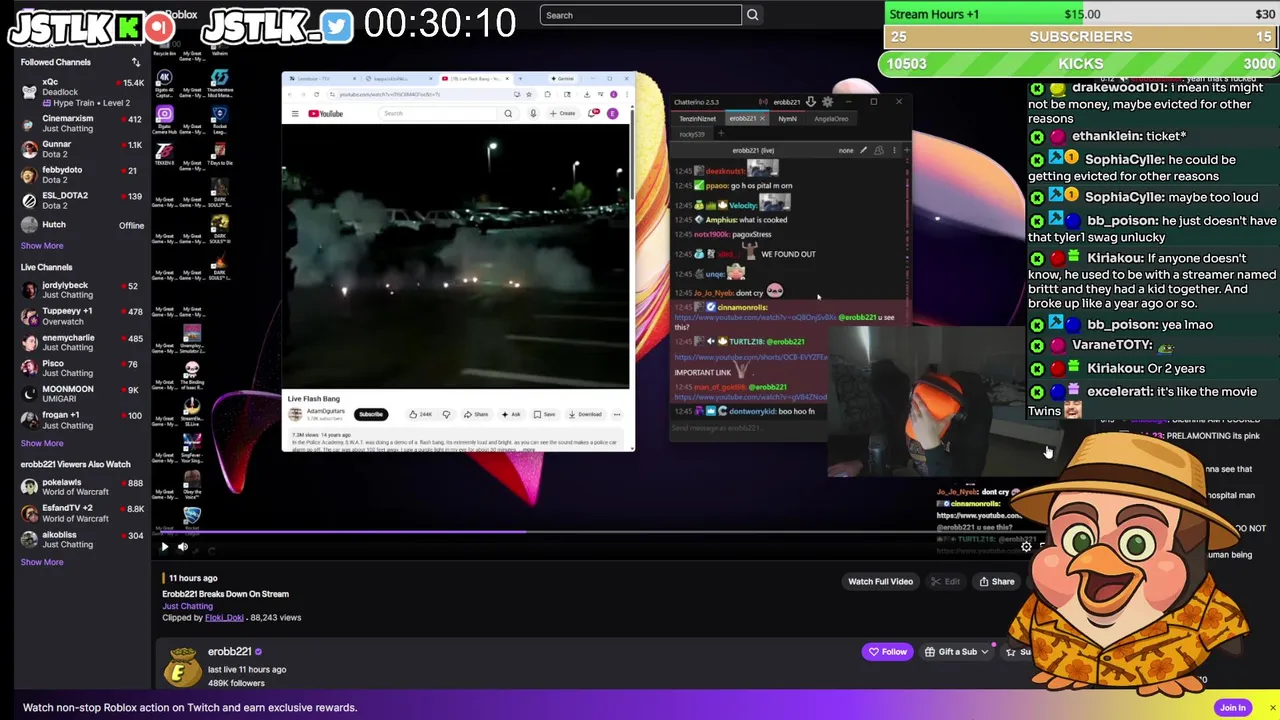The width and height of the screenshot is (1280, 720).
Task: Bookmark the page with star icon
Action: 530,95
